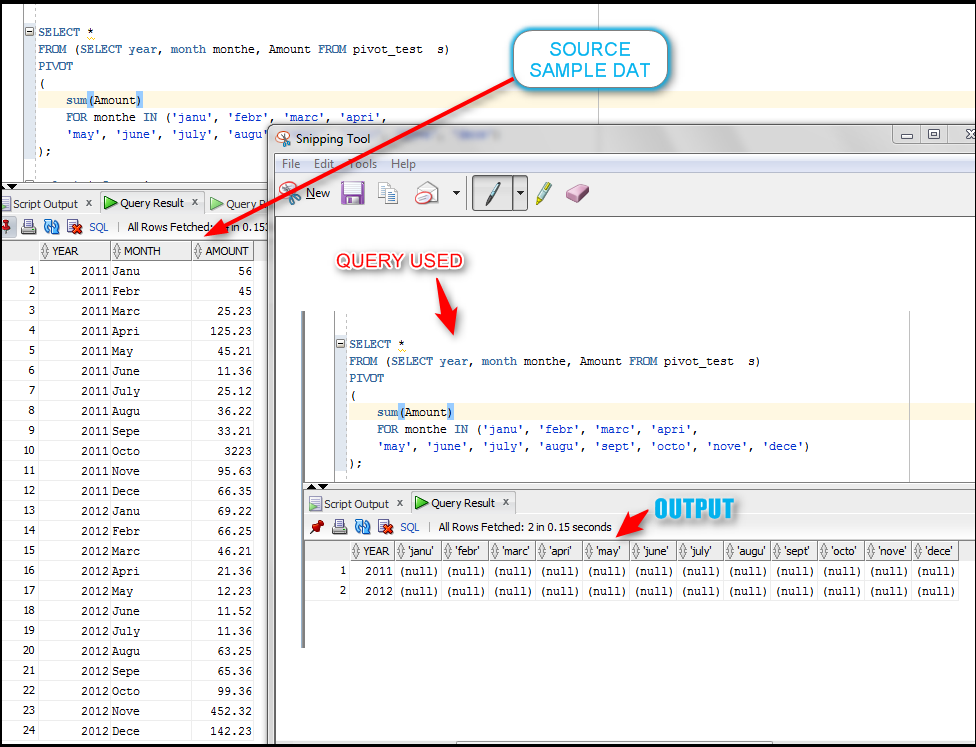Copy the snip with Copy icon
Screen dimensions: 976x747
click(388, 193)
